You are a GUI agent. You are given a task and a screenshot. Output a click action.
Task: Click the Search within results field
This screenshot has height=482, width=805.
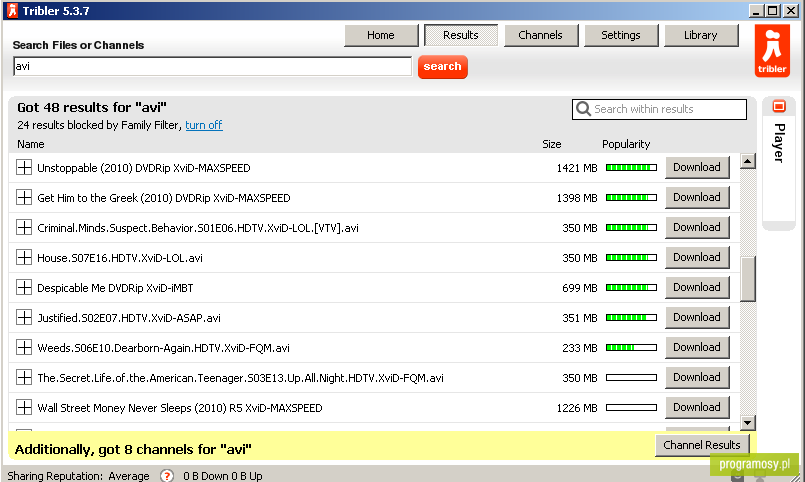tap(660, 109)
